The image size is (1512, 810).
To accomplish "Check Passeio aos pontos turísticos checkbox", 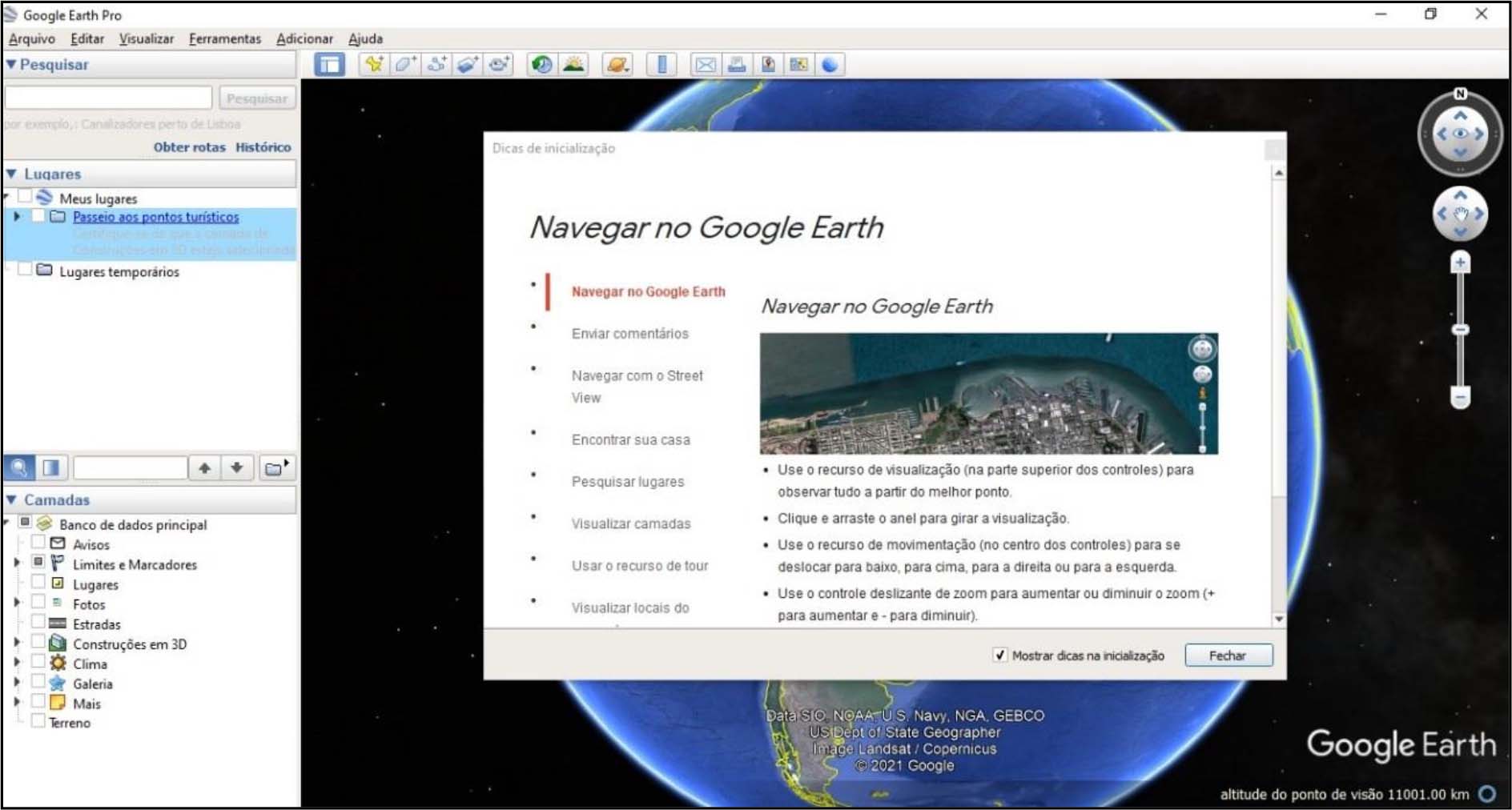I will point(38,216).
